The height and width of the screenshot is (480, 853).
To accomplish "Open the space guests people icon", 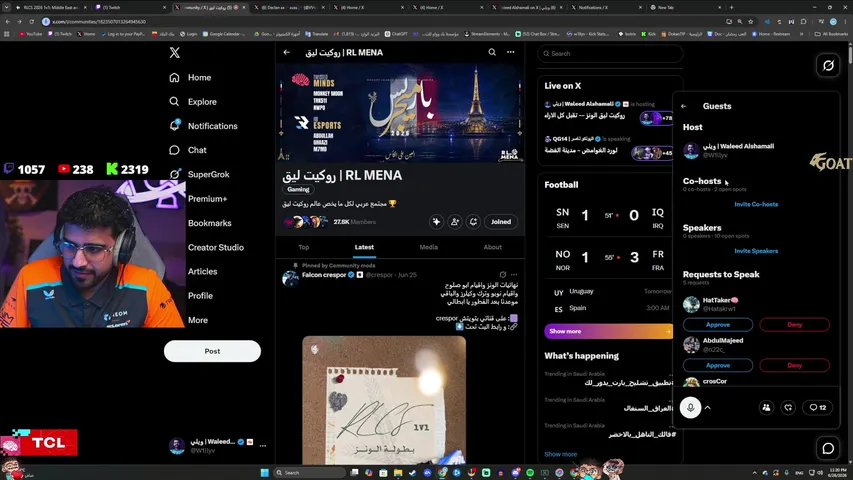I will (766, 408).
